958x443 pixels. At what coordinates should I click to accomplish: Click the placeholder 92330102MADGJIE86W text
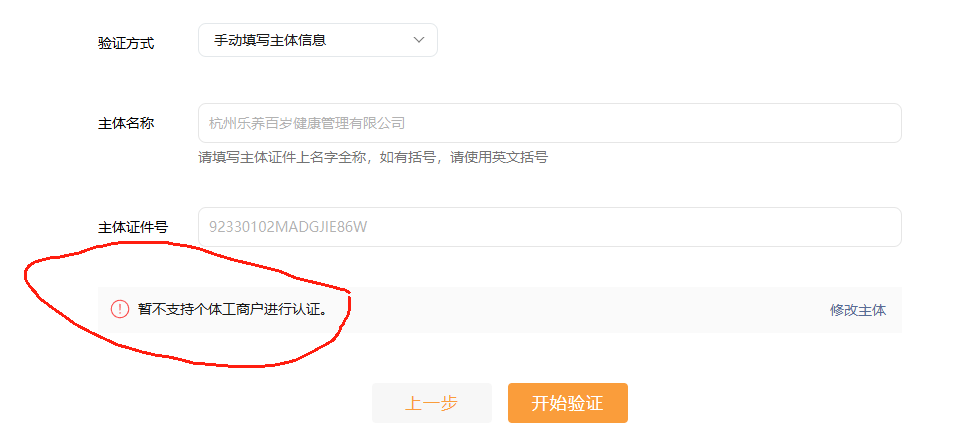point(288,227)
